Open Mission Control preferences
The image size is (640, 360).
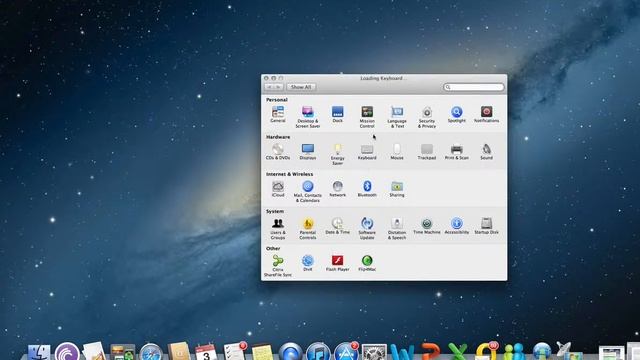click(367, 117)
